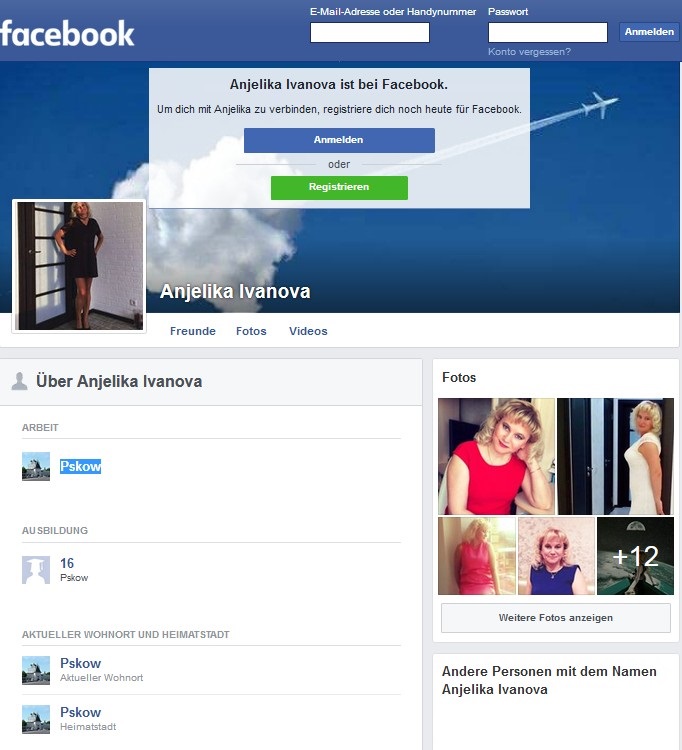
Task: Focus the E-Mail-Adresse oder Handynummer field
Action: (x=370, y=33)
